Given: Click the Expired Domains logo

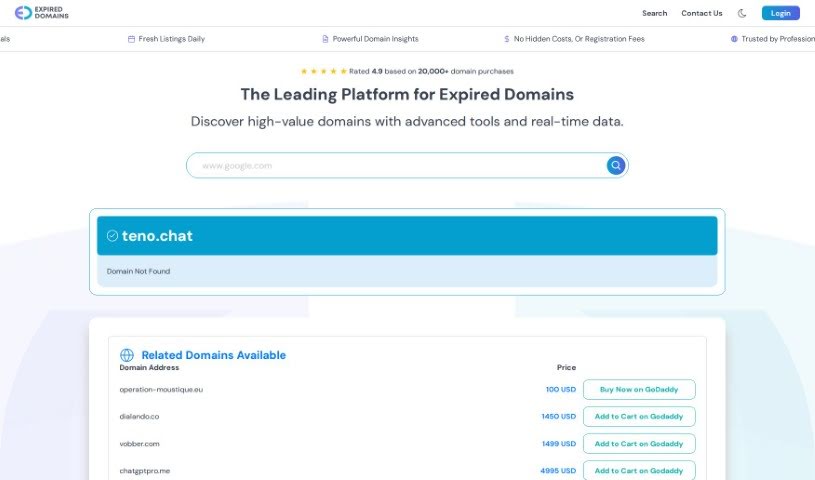Looking at the screenshot, I should point(42,13).
